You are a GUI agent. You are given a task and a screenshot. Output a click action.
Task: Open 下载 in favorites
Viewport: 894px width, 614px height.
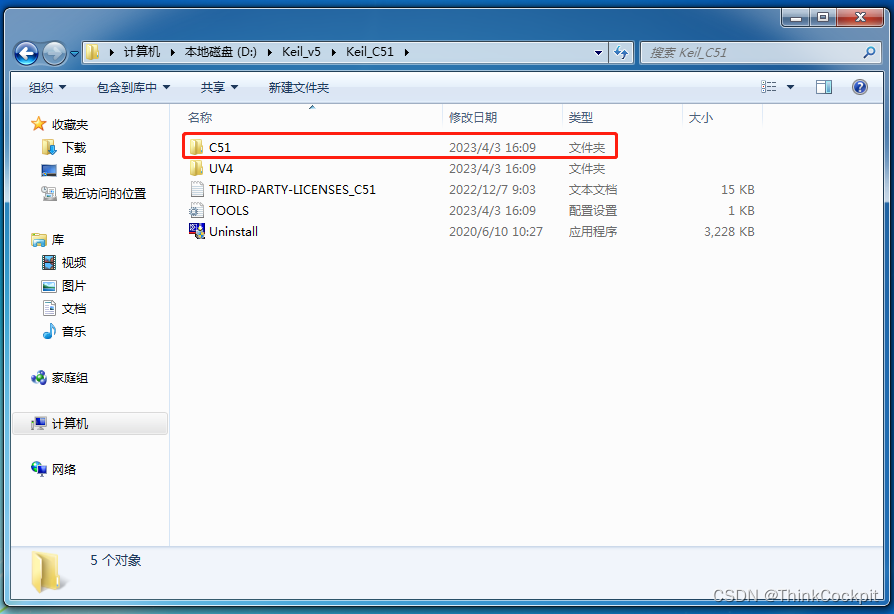click(74, 148)
